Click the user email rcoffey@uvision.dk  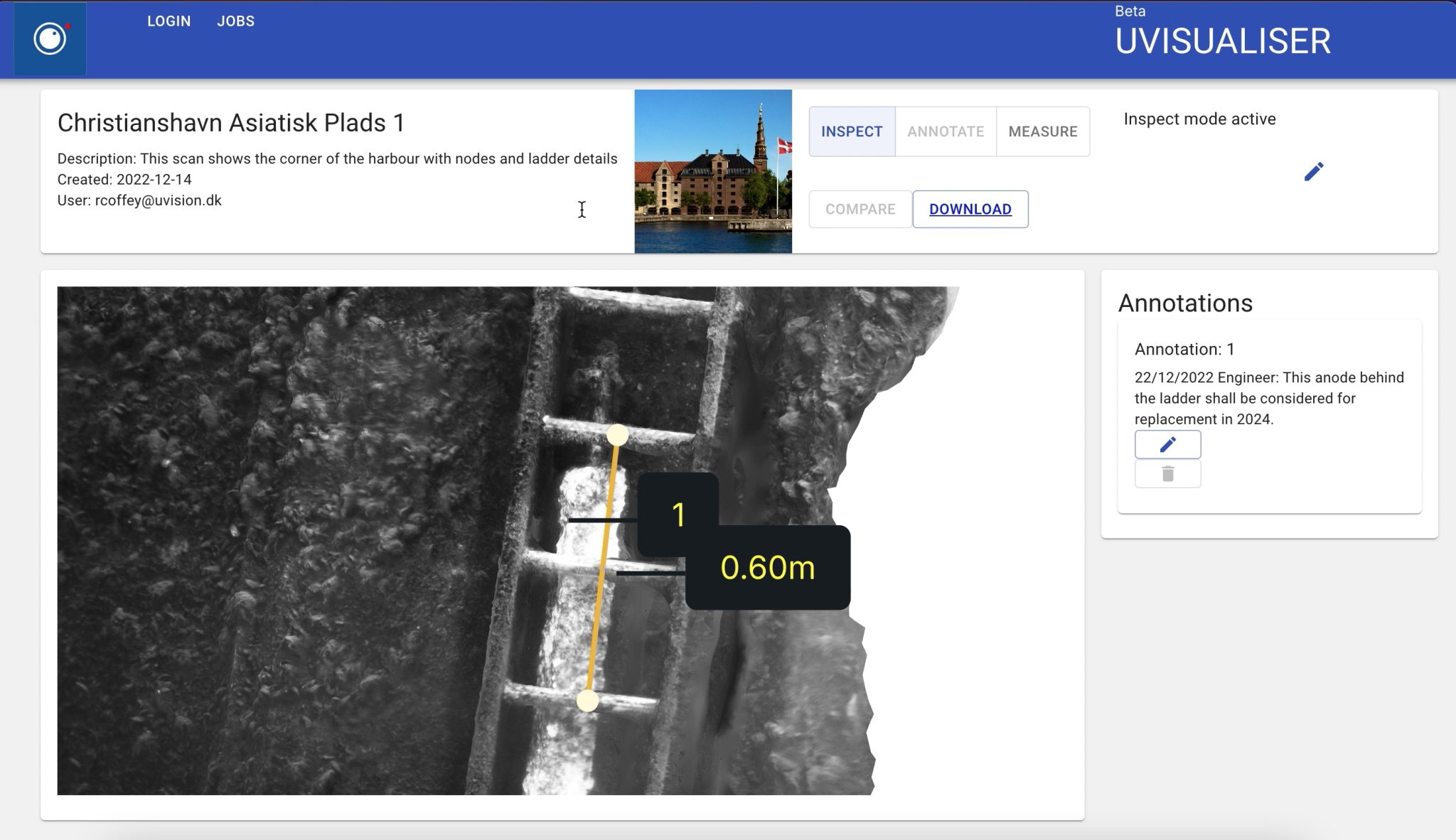coord(159,200)
